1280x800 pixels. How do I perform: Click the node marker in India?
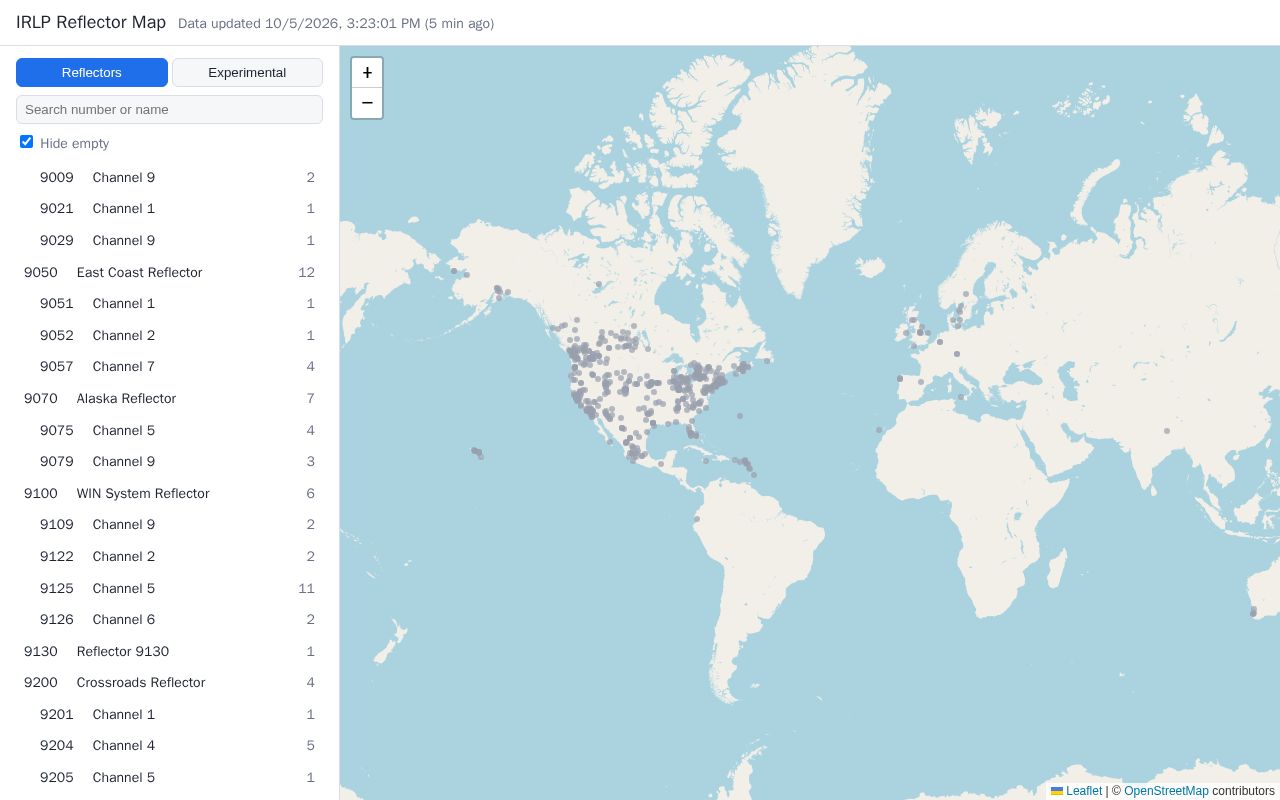[1167, 431]
